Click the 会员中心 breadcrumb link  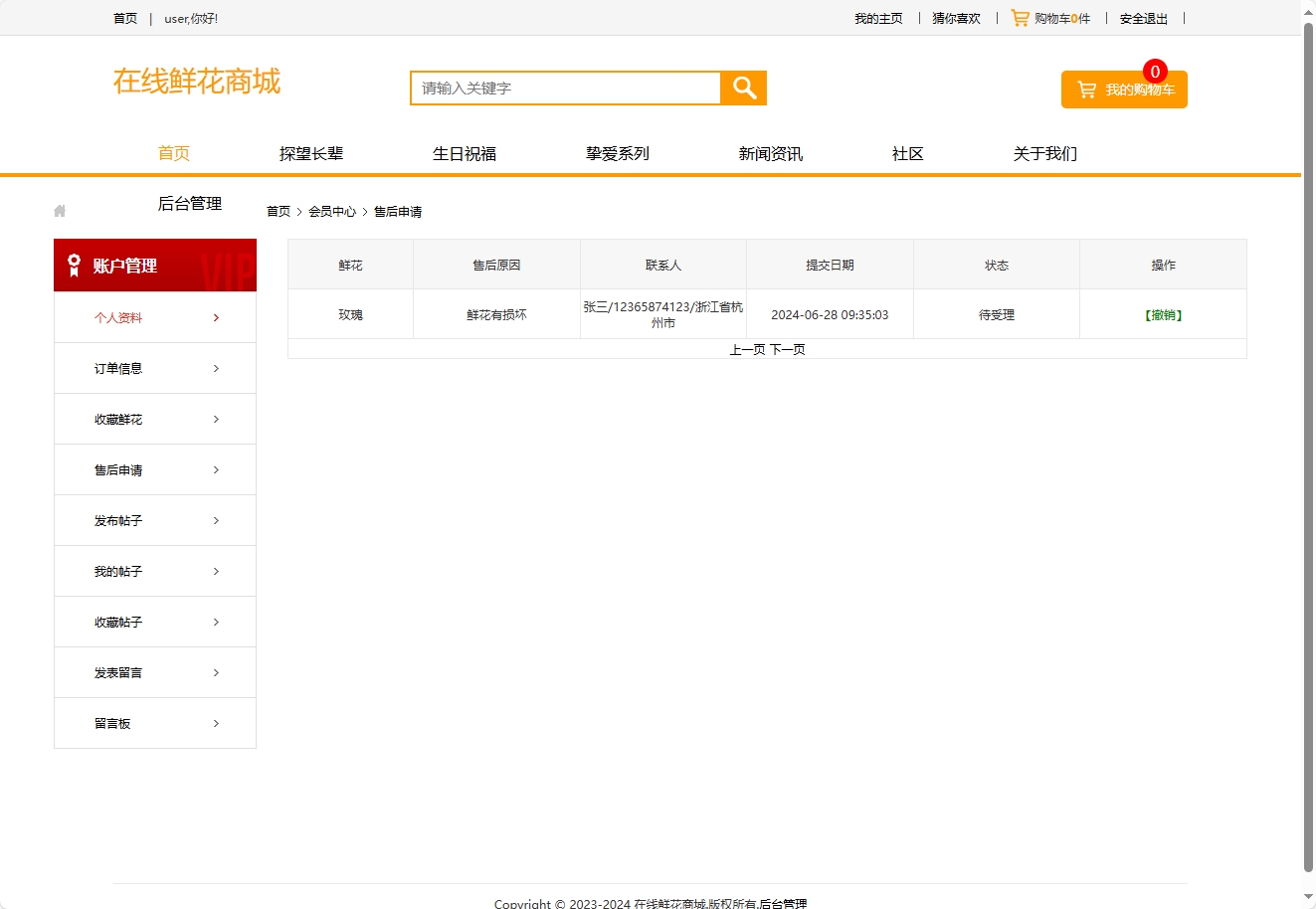pyautogui.click(x=333, y=211)
